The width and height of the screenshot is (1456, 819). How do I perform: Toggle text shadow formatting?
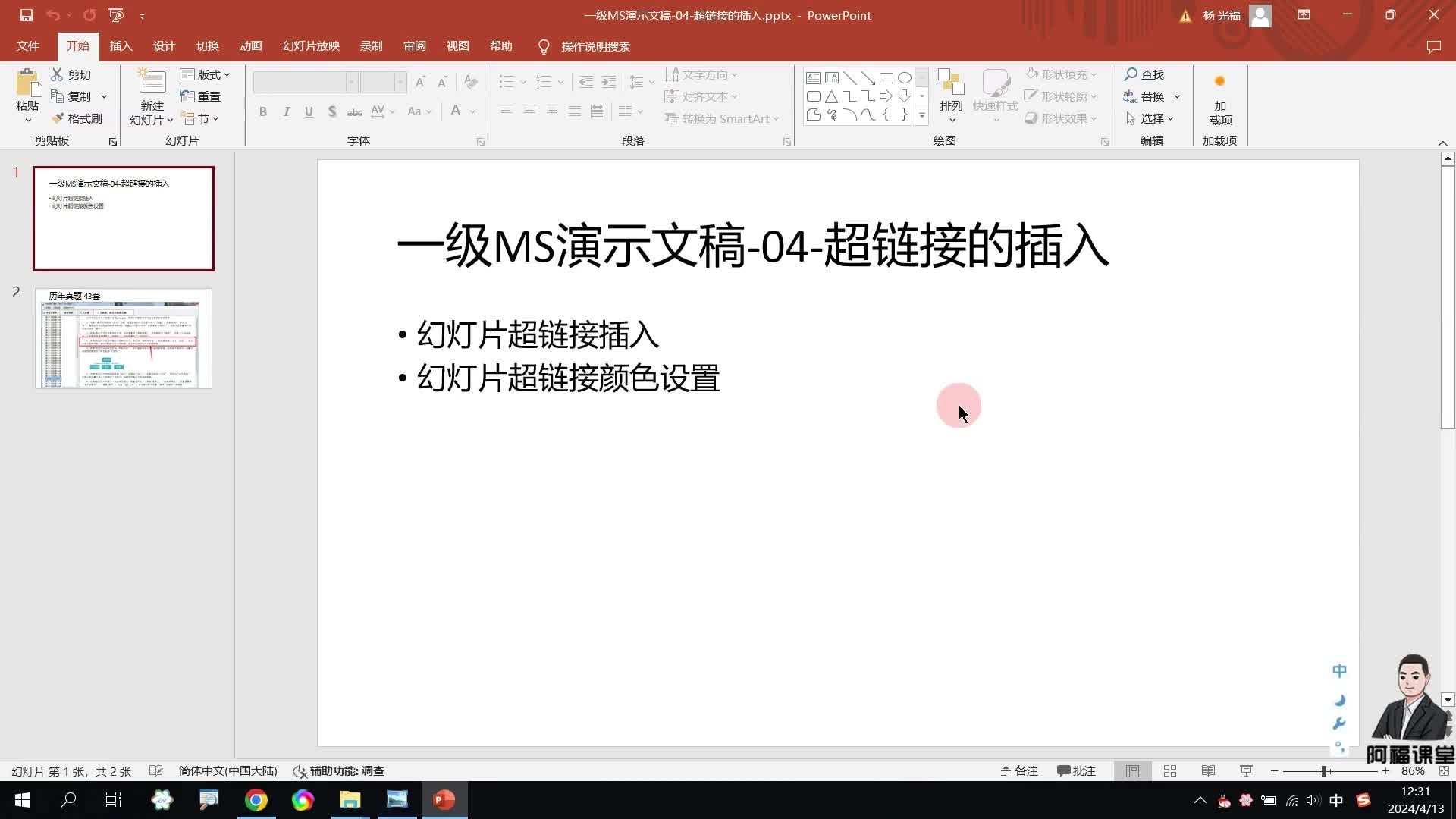coord(332,111)
